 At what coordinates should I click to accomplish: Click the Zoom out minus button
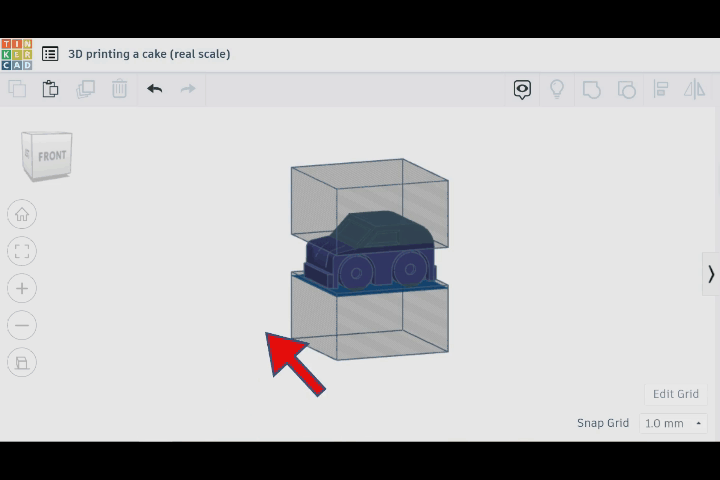(x=22, y=325)
